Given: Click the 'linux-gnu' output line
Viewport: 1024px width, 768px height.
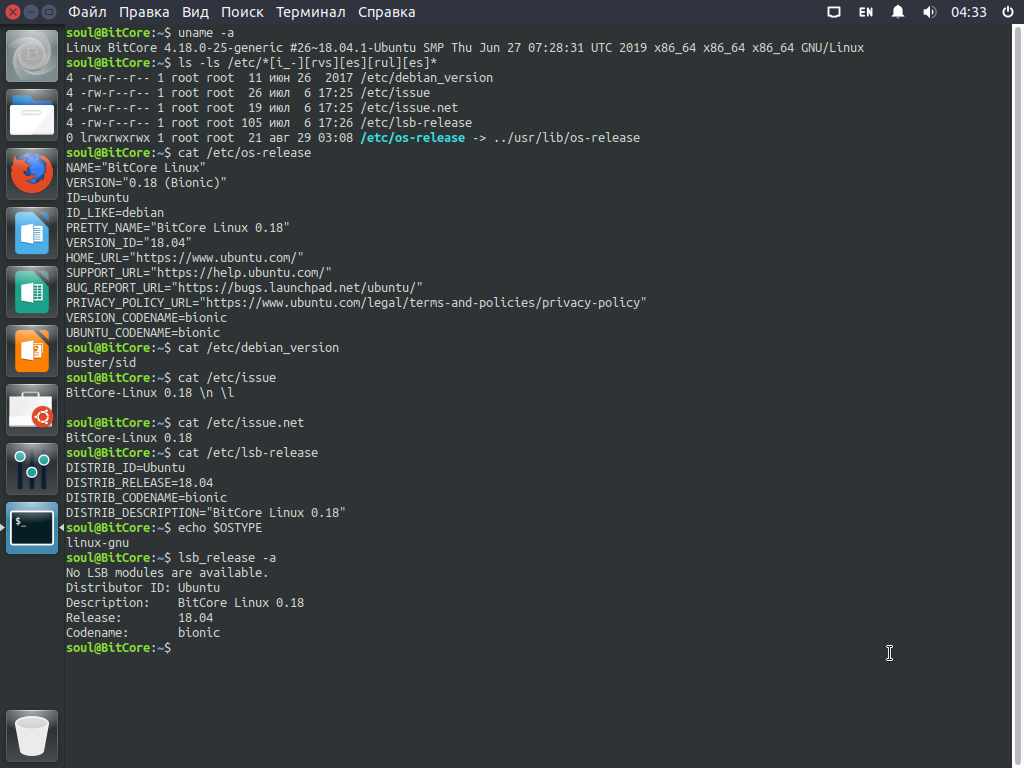Looking at the screenshot, I should coord(97,543).
